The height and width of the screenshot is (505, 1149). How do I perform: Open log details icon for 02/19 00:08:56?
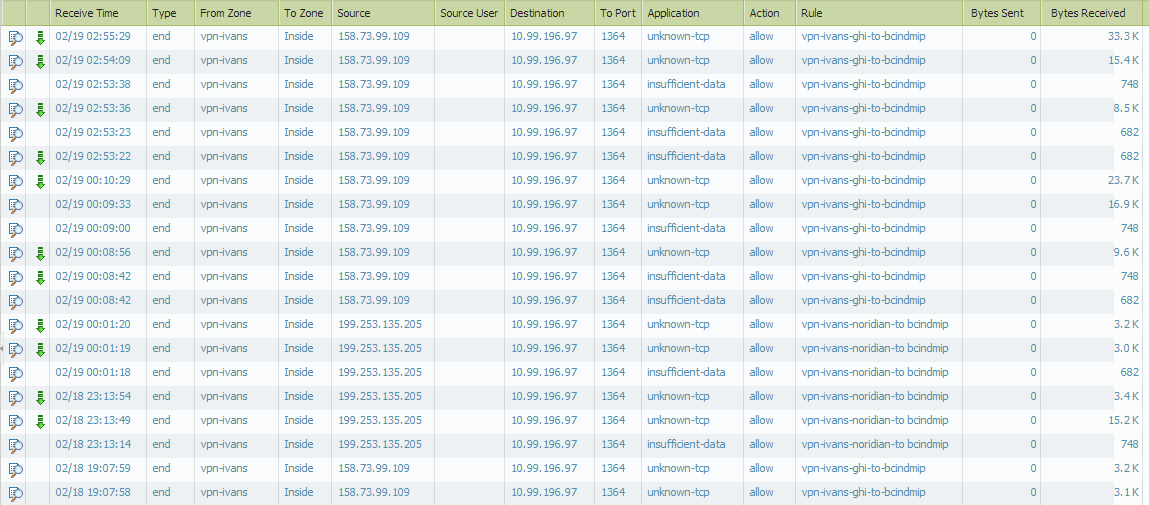(16, 253)
